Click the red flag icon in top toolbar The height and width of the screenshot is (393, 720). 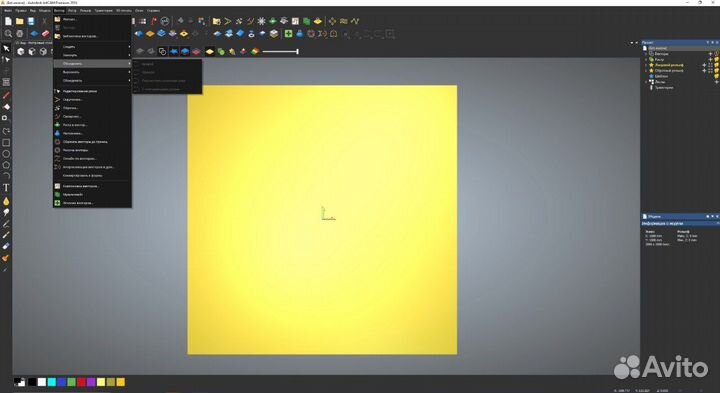[154, 21]
